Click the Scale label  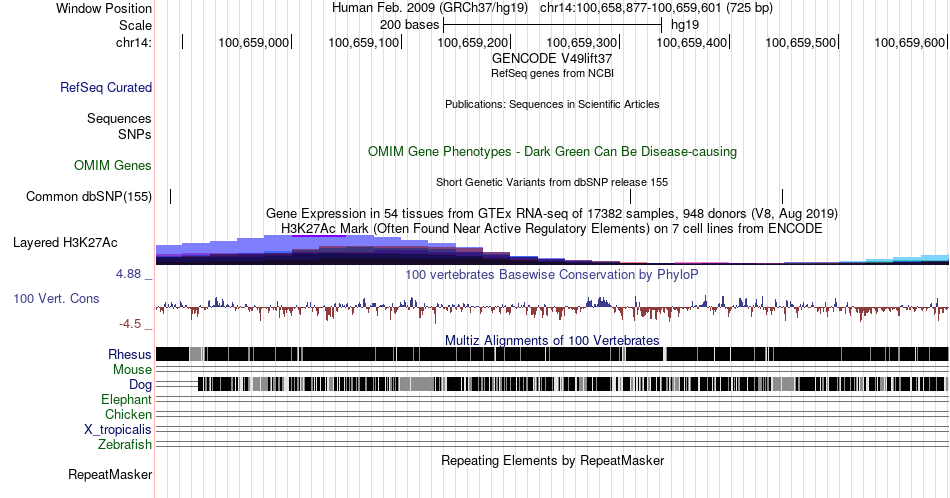click(x=135, y=25)
